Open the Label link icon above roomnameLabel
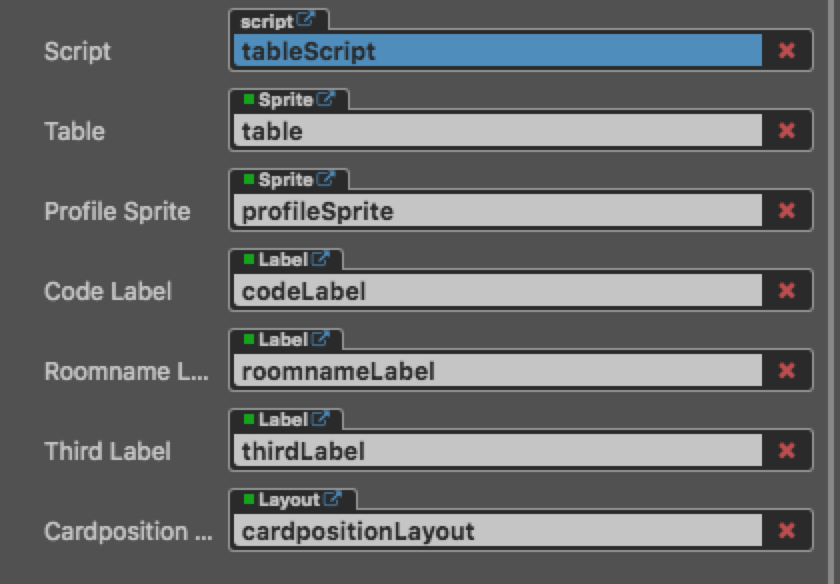 (x=320, y=340)
